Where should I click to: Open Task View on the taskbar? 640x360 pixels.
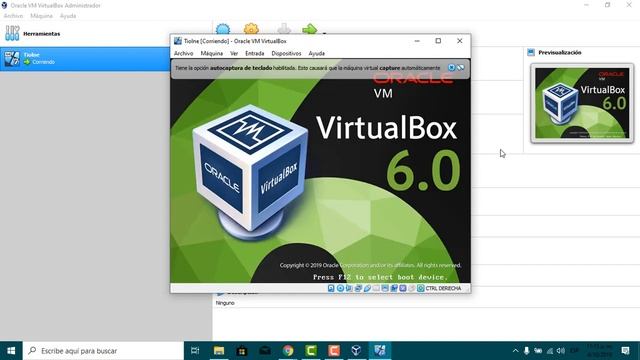click(x=195, y=351)
